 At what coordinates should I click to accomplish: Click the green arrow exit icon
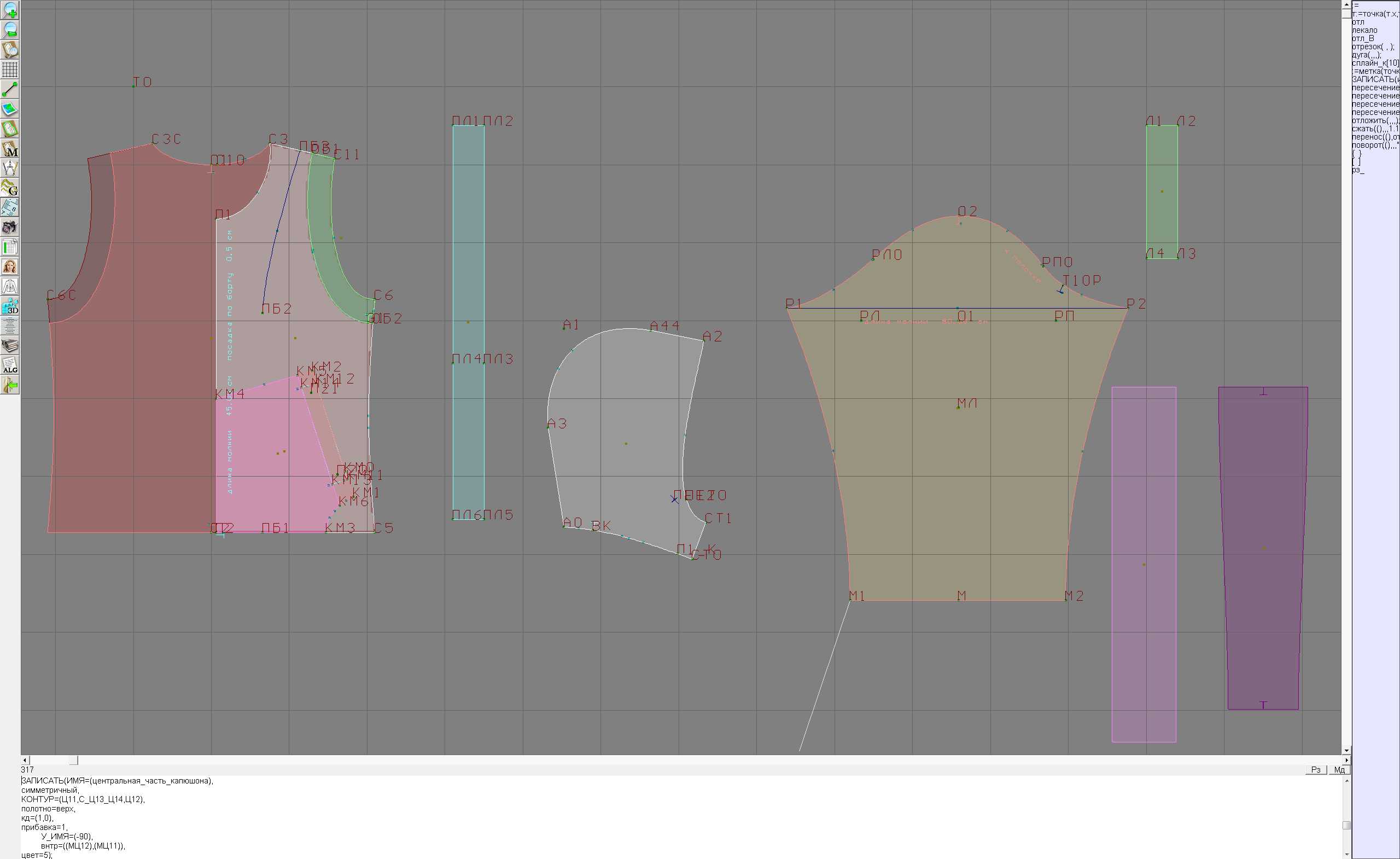10,385
